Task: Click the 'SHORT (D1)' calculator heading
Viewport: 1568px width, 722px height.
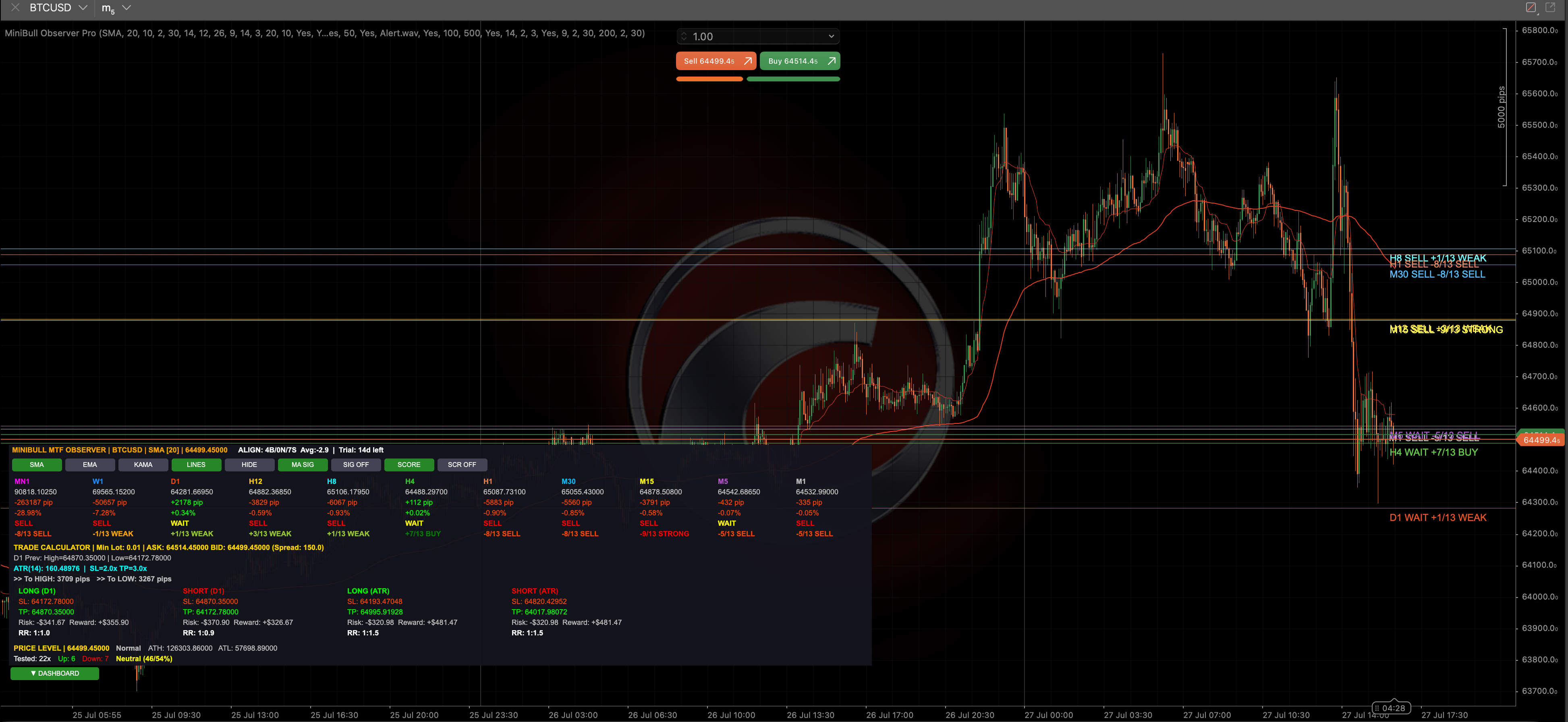Action: [x=203, y=591]
